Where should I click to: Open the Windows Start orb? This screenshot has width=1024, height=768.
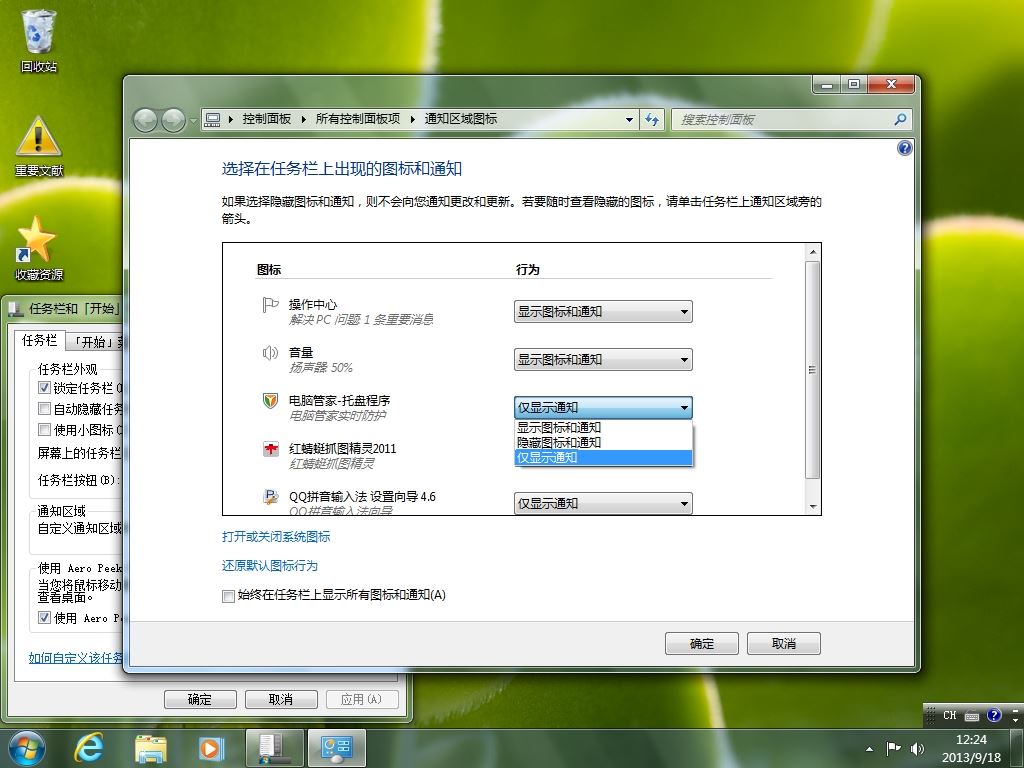tap(27, 748)
